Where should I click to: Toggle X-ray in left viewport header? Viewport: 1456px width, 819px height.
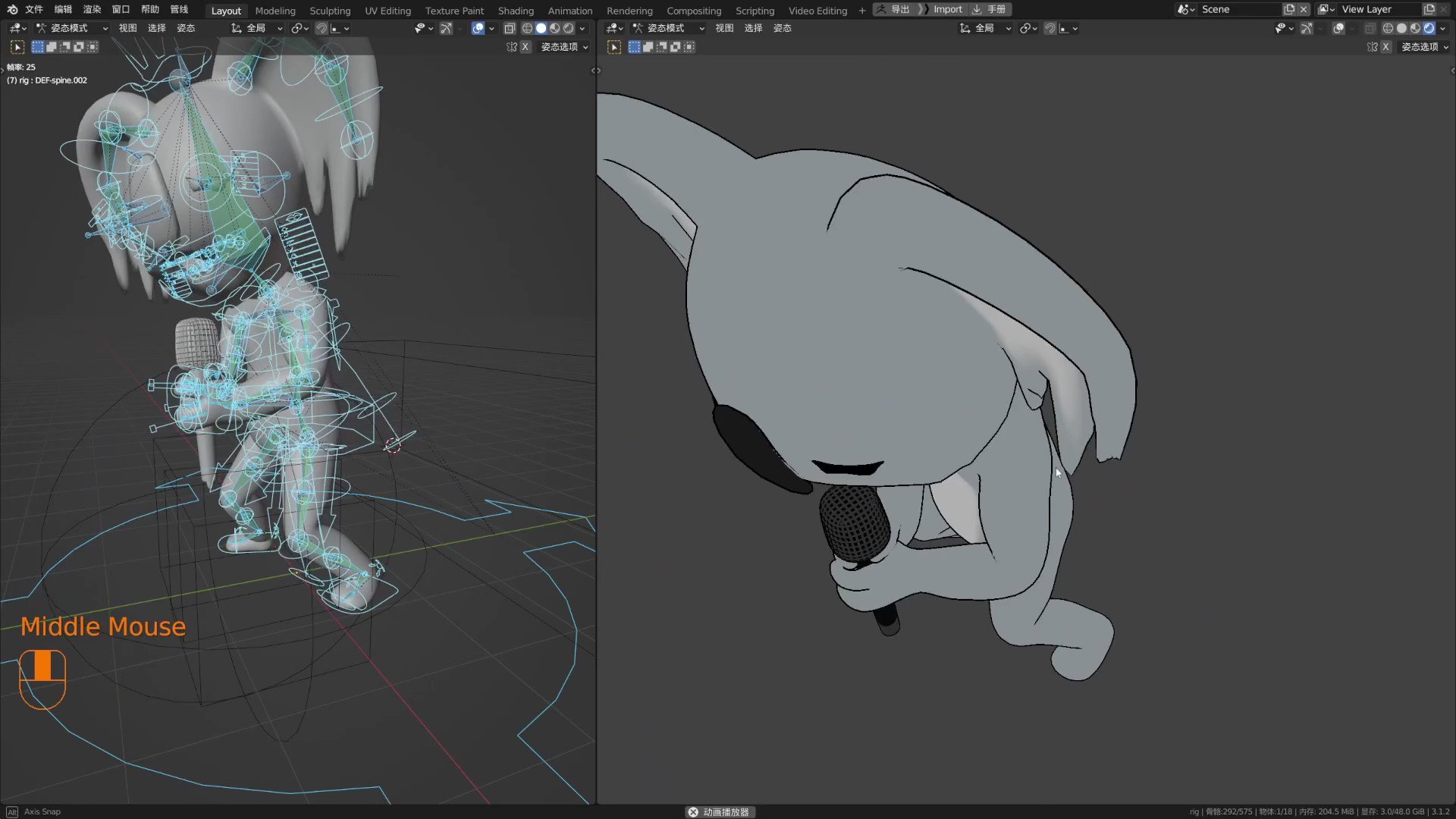click(510, 28)
